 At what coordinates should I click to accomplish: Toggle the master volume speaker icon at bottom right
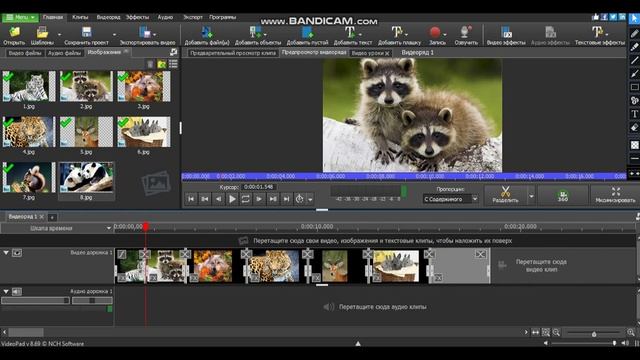coord(625,343)
